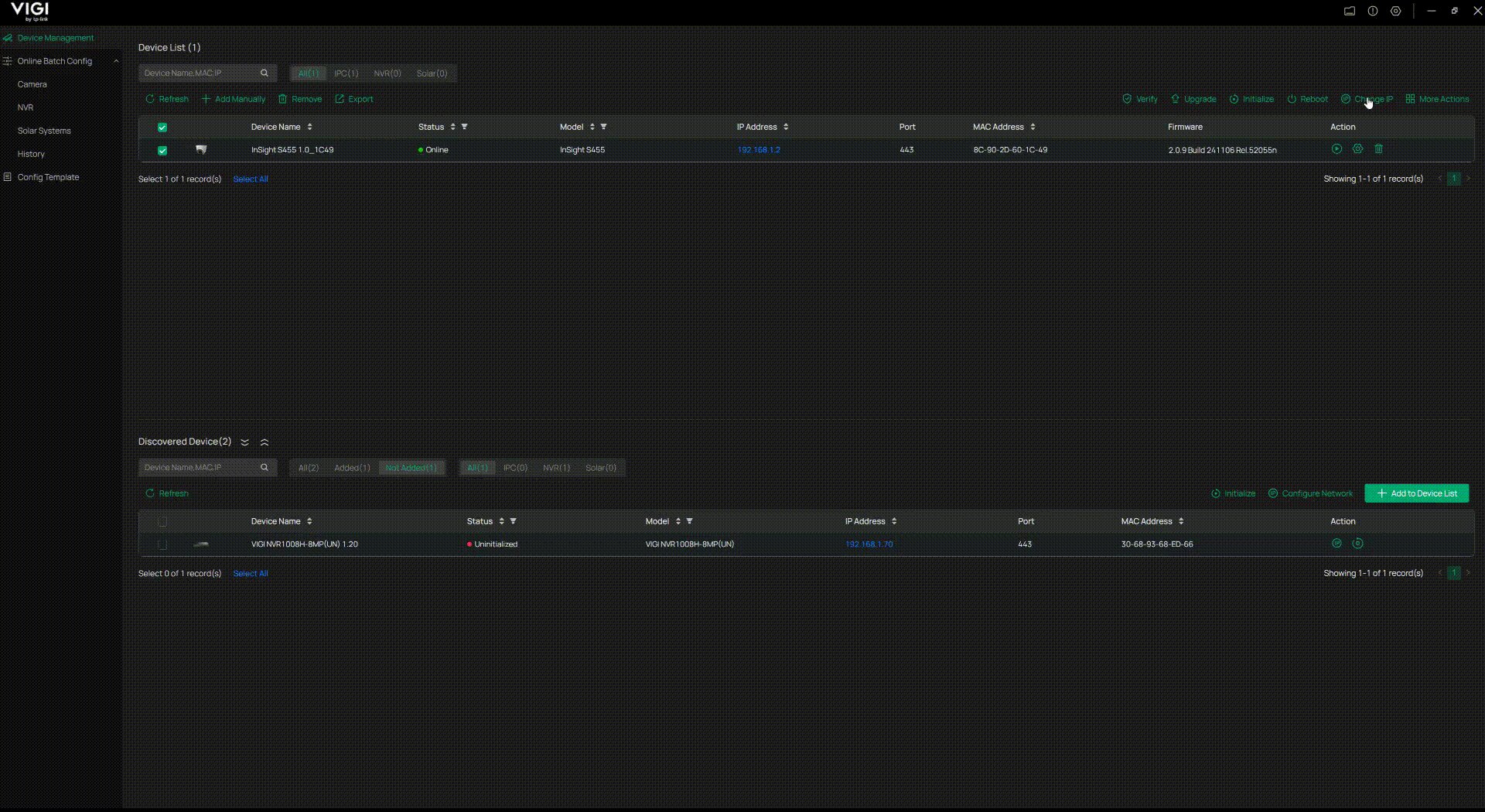This screenshot has width=1485, height=812.
Task: Open the 192.168.1.2 IP address link
Action: pos(760,150)
